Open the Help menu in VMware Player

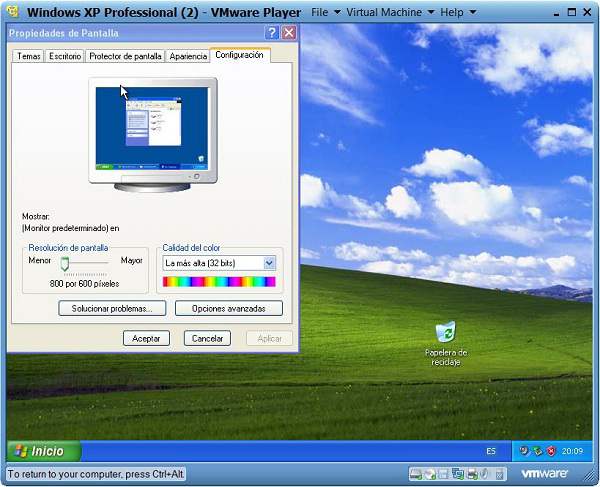[458, 12]
